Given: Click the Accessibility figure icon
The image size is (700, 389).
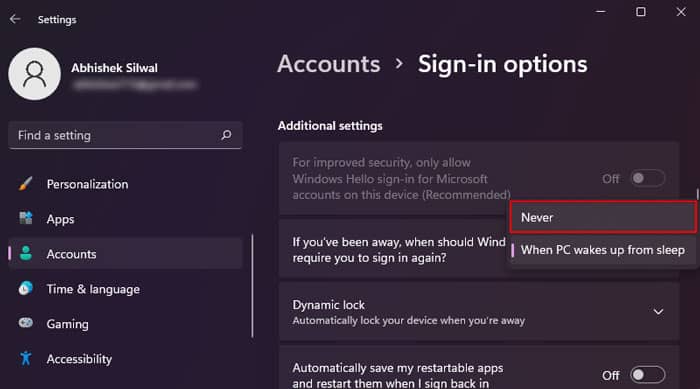Looking at the screenshot, I should (25, 358).
